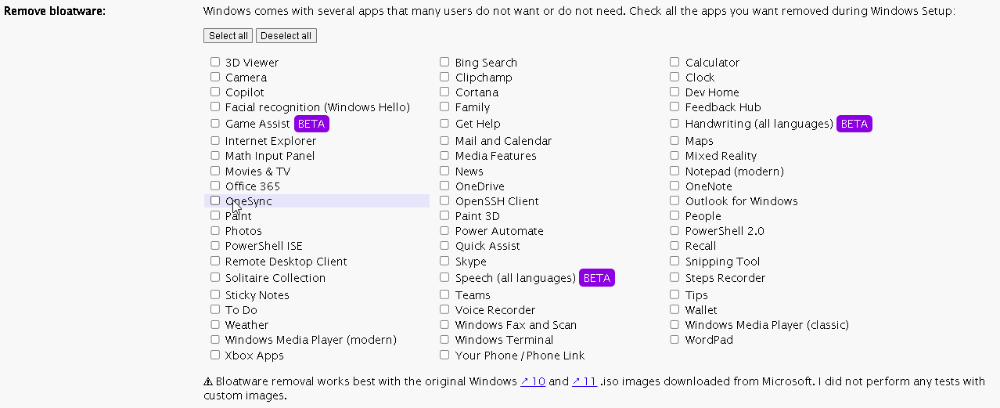Select Internet Explorer for removal
Image resolution: width=1000 pixels, height=408 pixels.
pyautogui.click(x=215, y=140)
